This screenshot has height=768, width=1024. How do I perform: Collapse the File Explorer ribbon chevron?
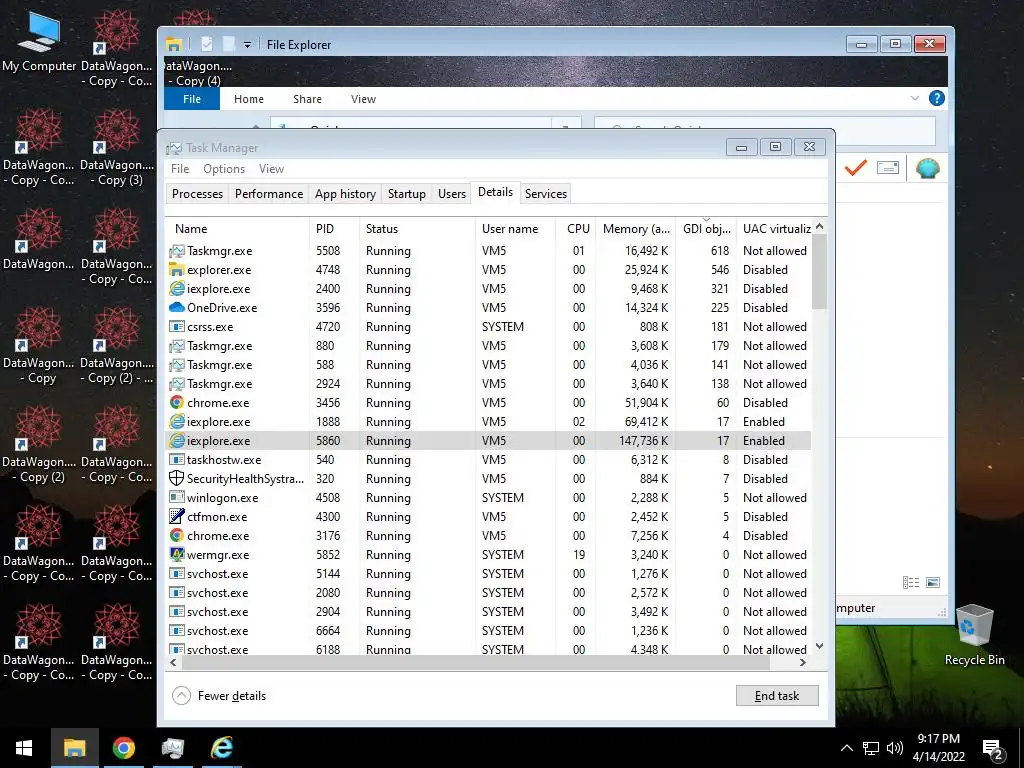point(914,98)
